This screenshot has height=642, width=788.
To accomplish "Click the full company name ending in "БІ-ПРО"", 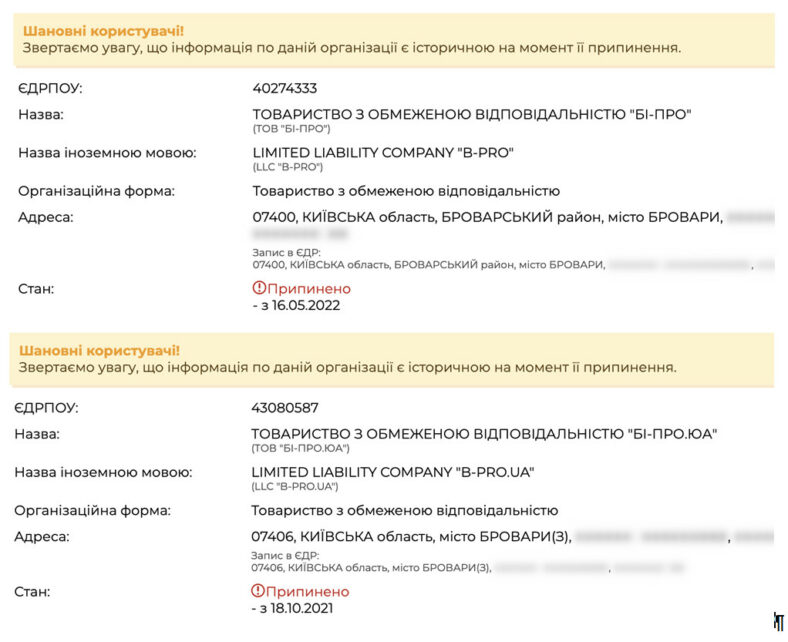I will point(471,114).
